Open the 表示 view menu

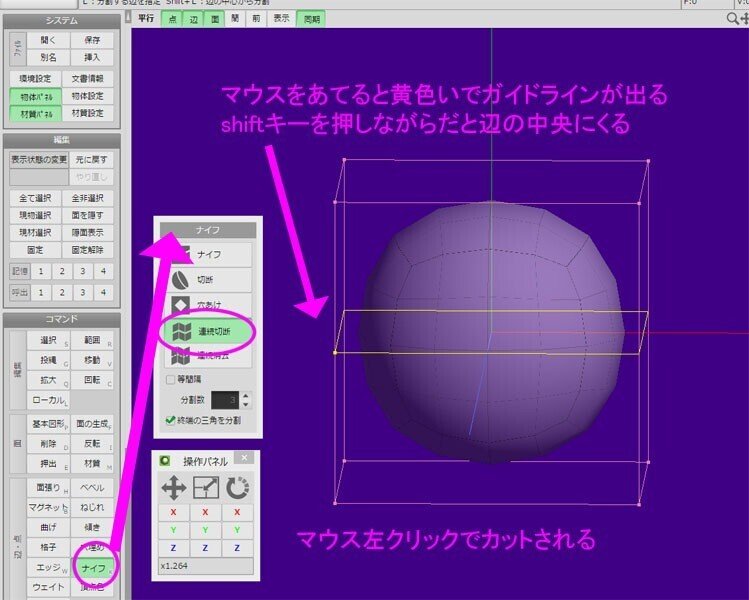(x=281, y=19)
